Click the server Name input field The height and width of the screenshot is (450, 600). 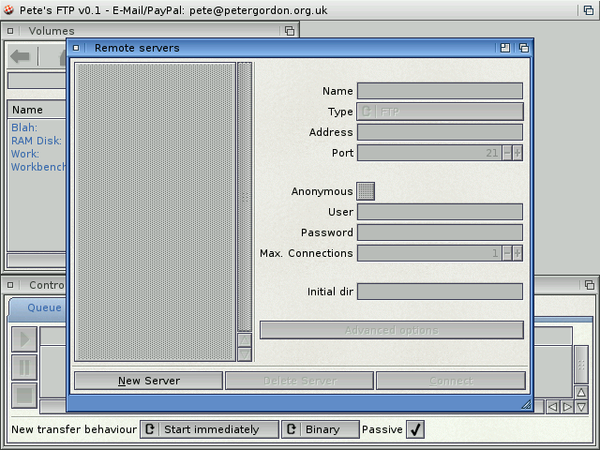click(440, 91)
